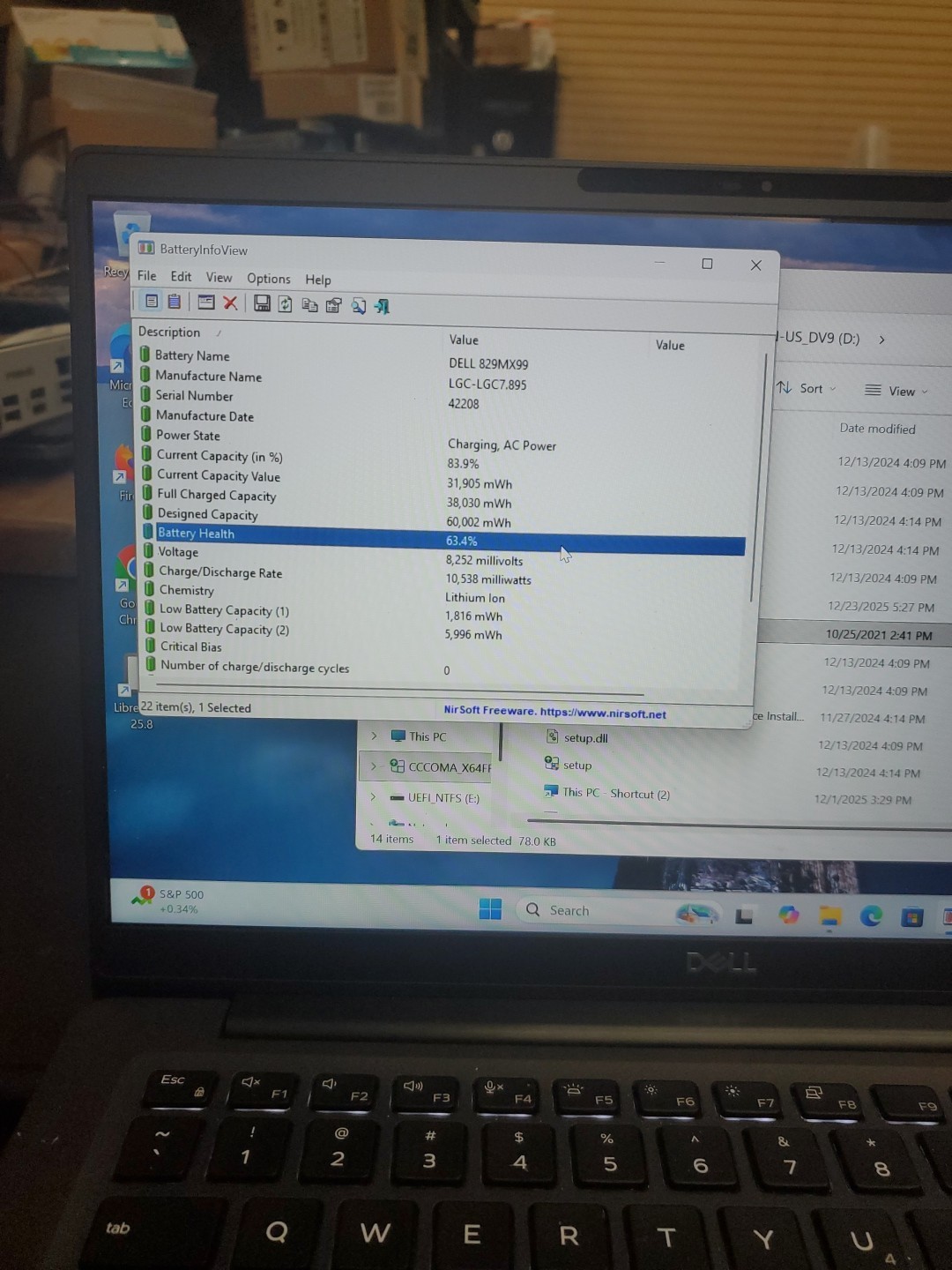Open Task View on the taskbar

pyautogui.click(x=744, y=915)
